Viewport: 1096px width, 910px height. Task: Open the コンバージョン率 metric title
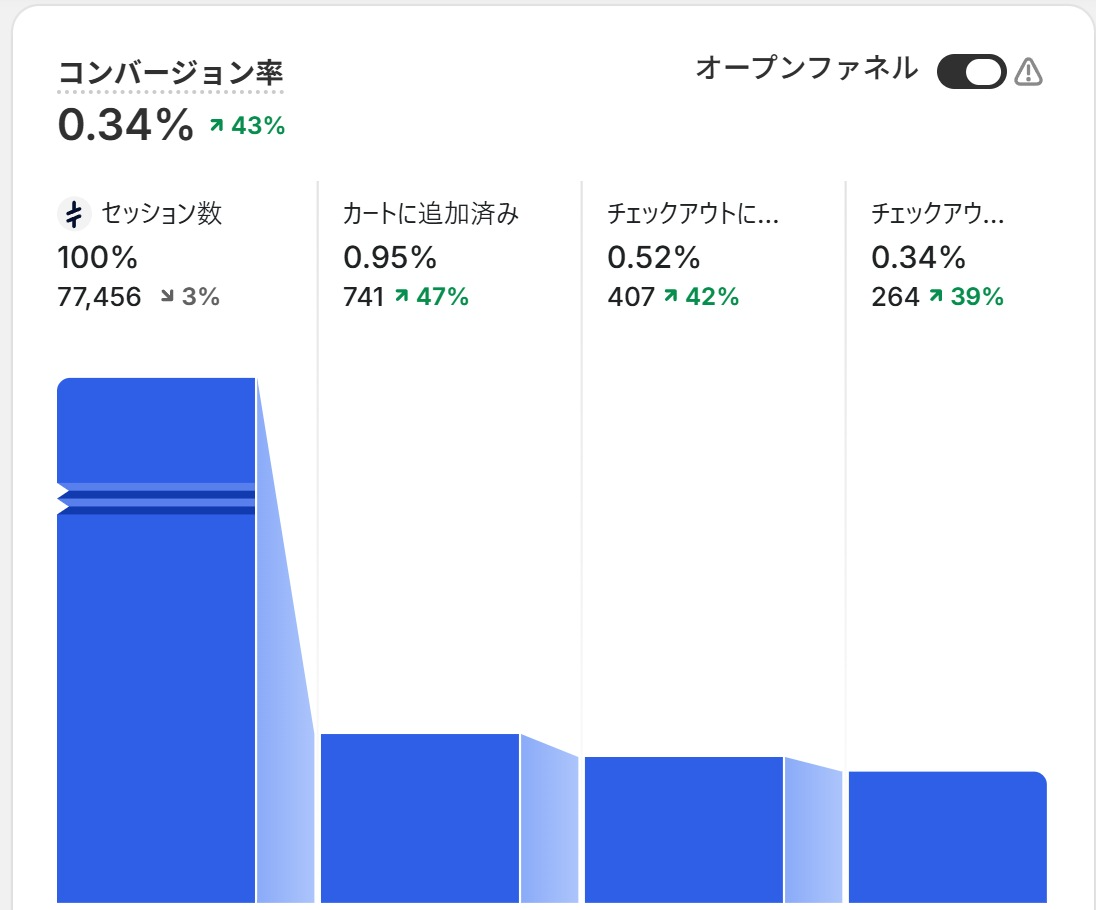170,74
